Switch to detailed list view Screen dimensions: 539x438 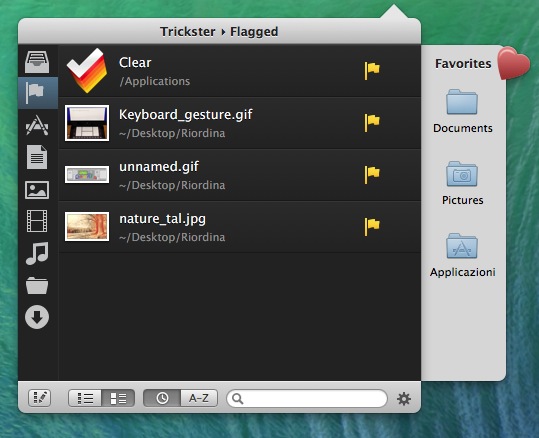(118, 398)
